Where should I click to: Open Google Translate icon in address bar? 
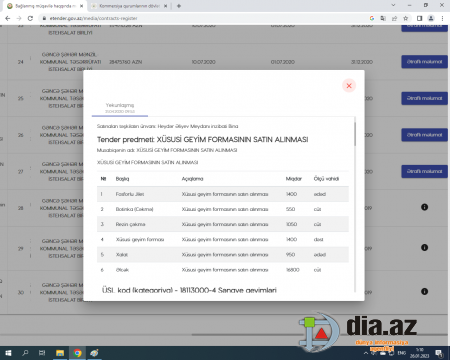(x=383, y=18)
